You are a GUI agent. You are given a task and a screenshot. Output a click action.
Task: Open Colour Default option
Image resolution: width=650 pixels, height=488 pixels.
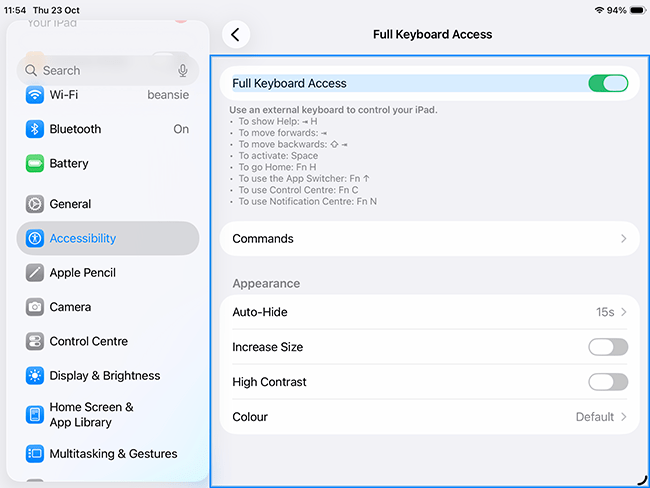point(601,417)
